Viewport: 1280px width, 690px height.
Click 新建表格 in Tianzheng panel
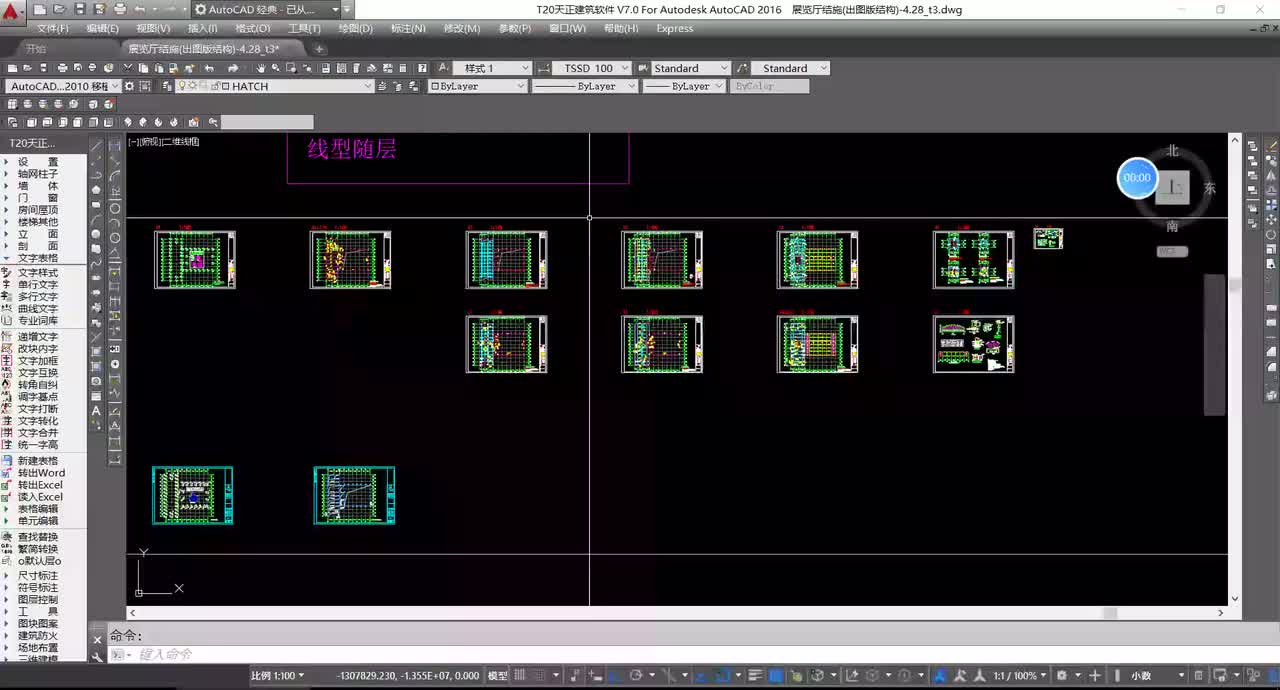click(x=38, y=461)
